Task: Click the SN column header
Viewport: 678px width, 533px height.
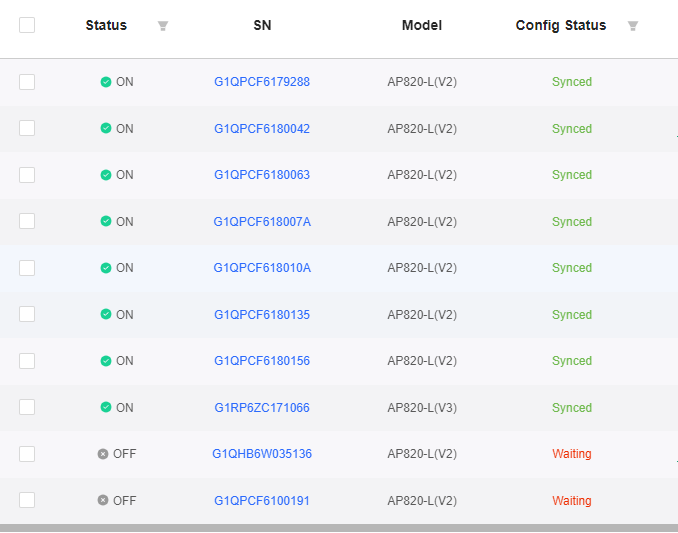Action: click(x=262, y=25)
